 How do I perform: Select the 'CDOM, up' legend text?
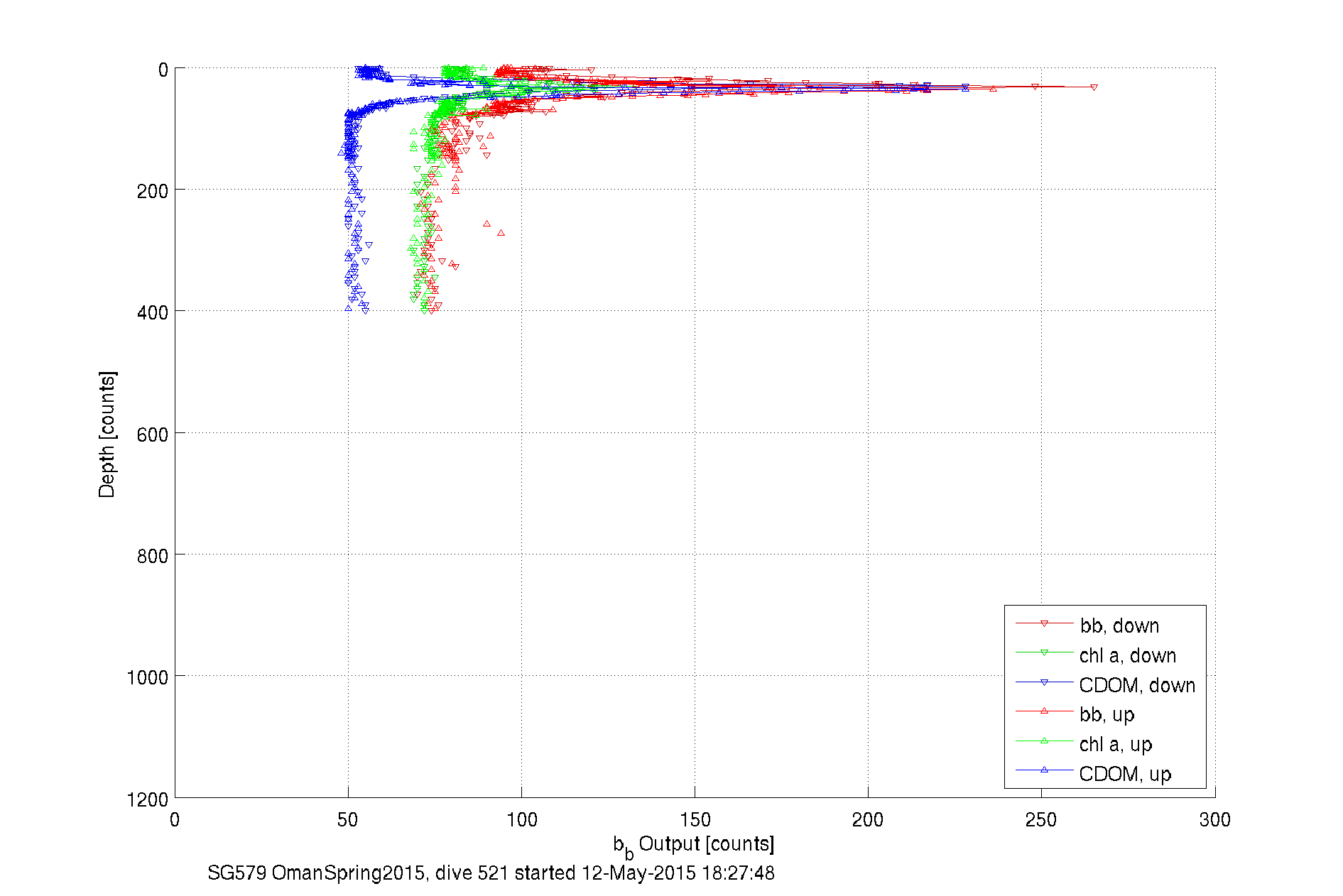(1125, 774)
